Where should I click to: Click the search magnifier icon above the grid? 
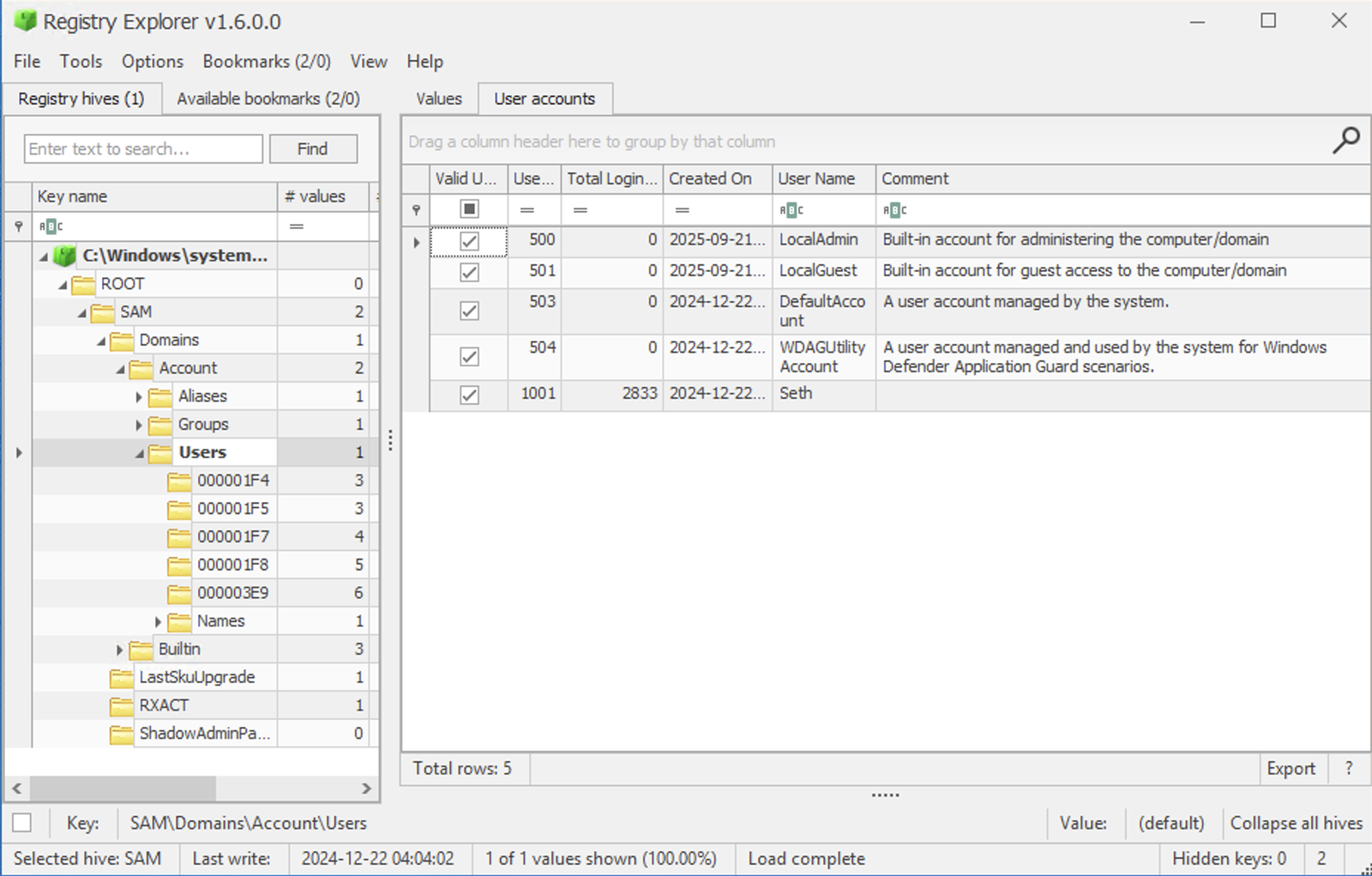pyautogui.click(x=1347, y=140)
